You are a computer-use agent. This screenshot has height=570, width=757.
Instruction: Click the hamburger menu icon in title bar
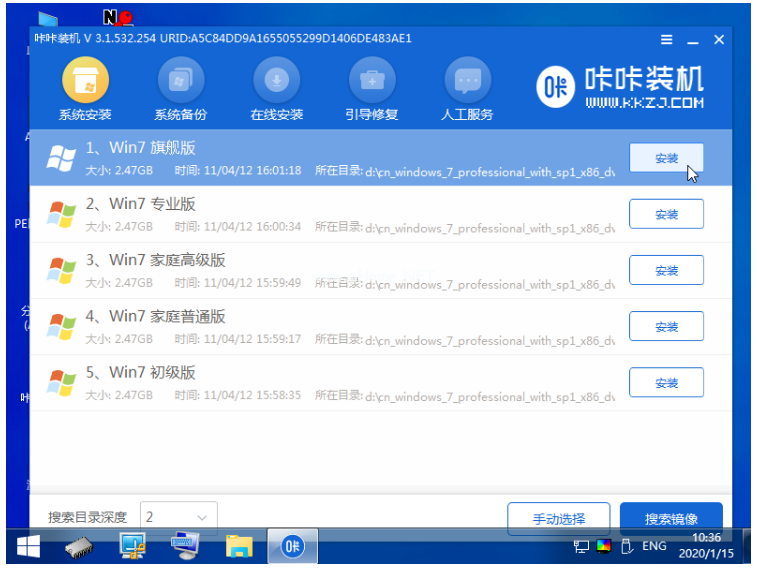point(667,40)
